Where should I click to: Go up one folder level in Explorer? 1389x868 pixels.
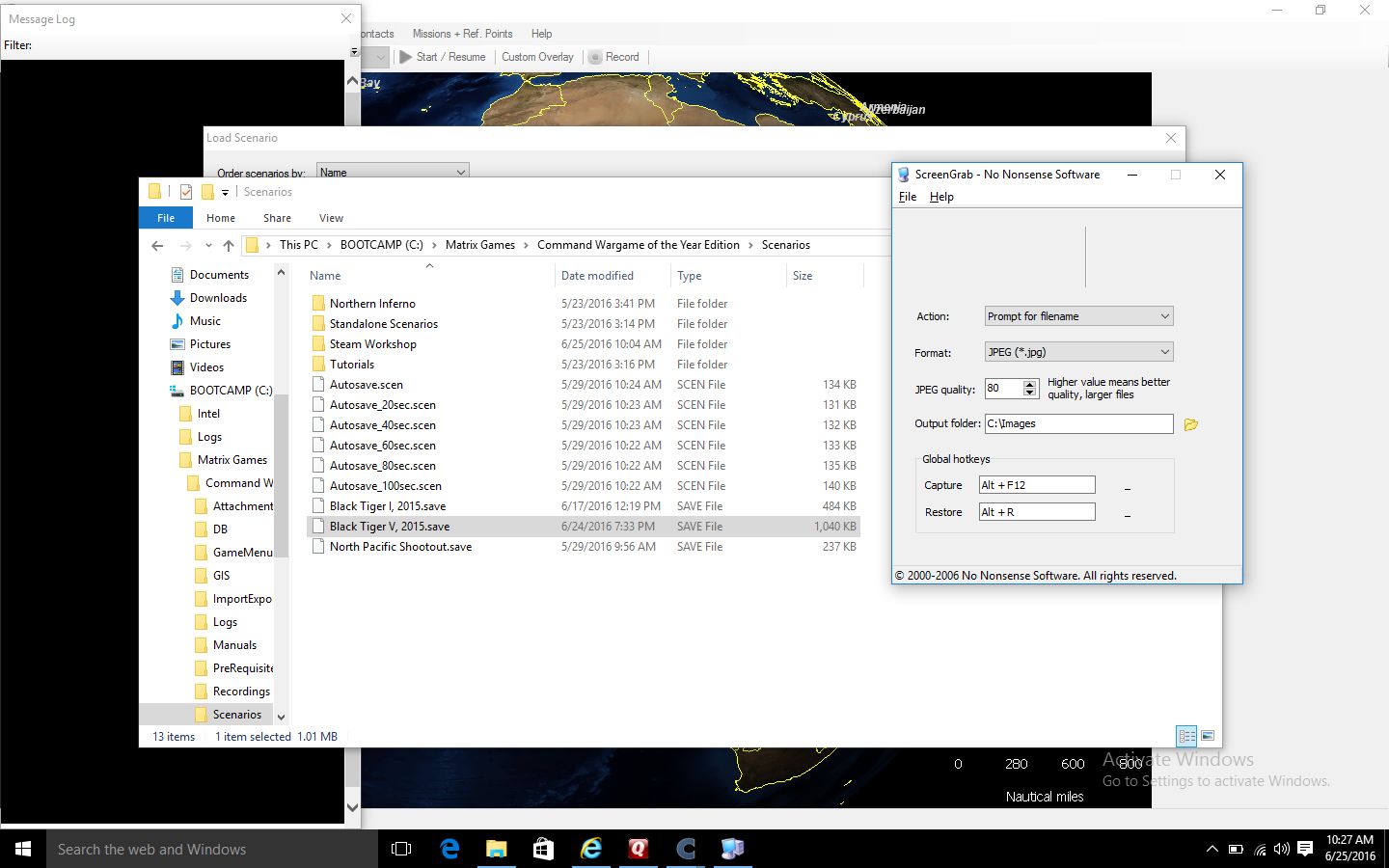coord(229,246)
